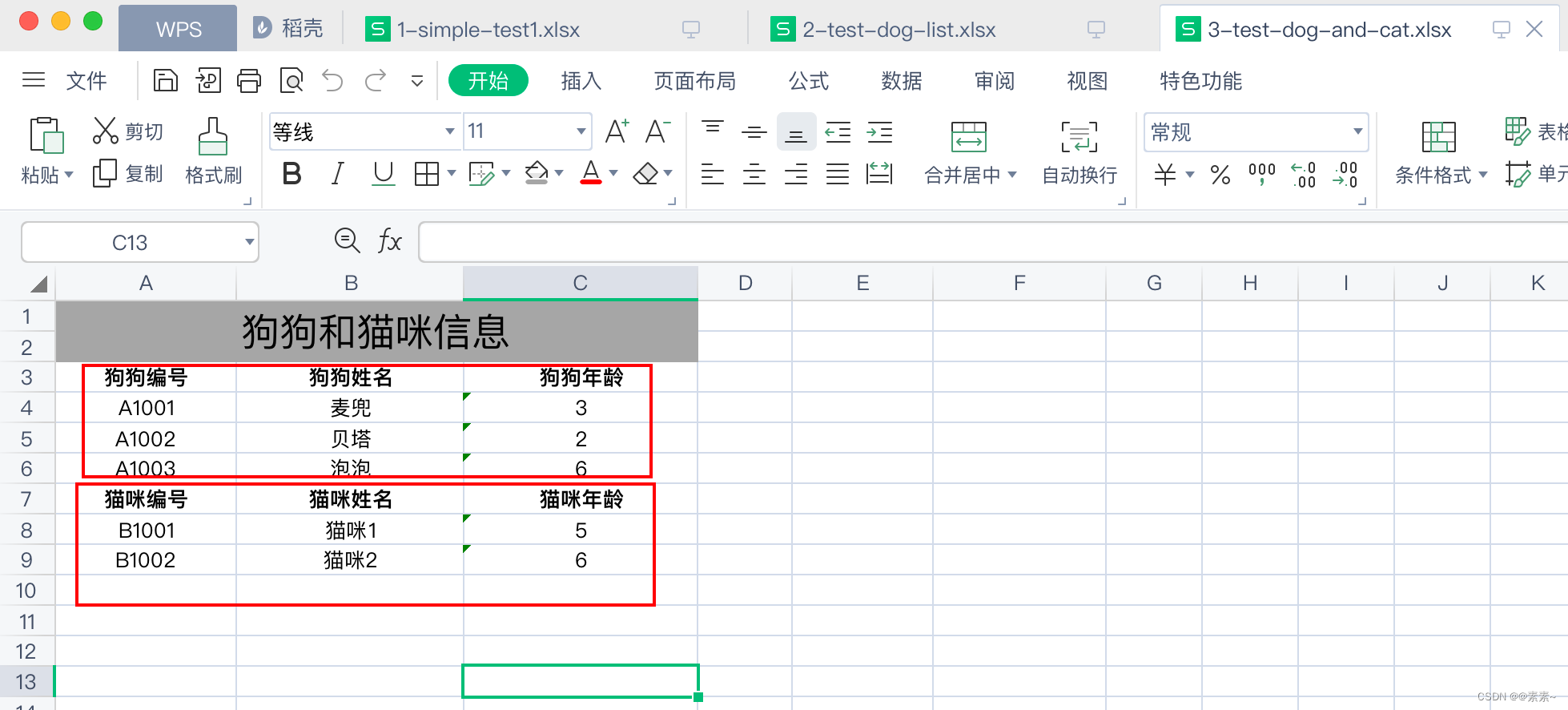
Task: Select the Format Painter (格式刷) tool
Action: tap(213, 152)
